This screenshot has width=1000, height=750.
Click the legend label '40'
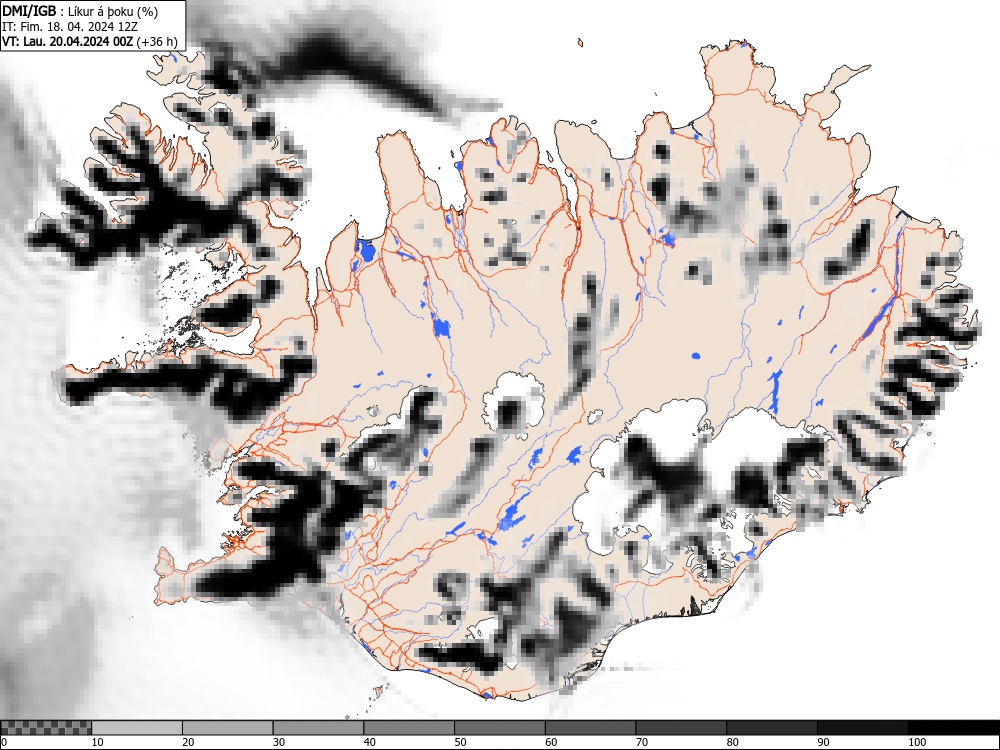point(369,742)
